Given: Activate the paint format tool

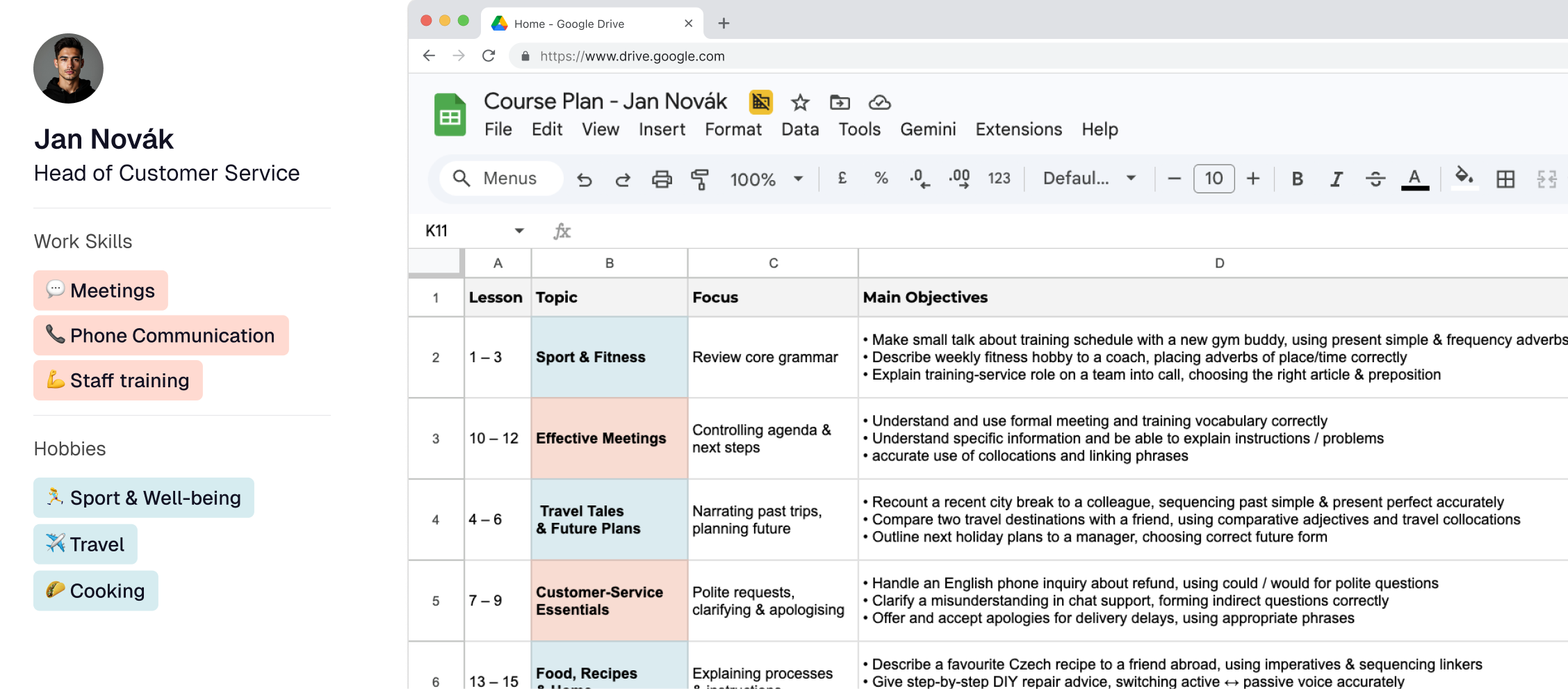Looking at the screenshot, I should click(700, 179).
